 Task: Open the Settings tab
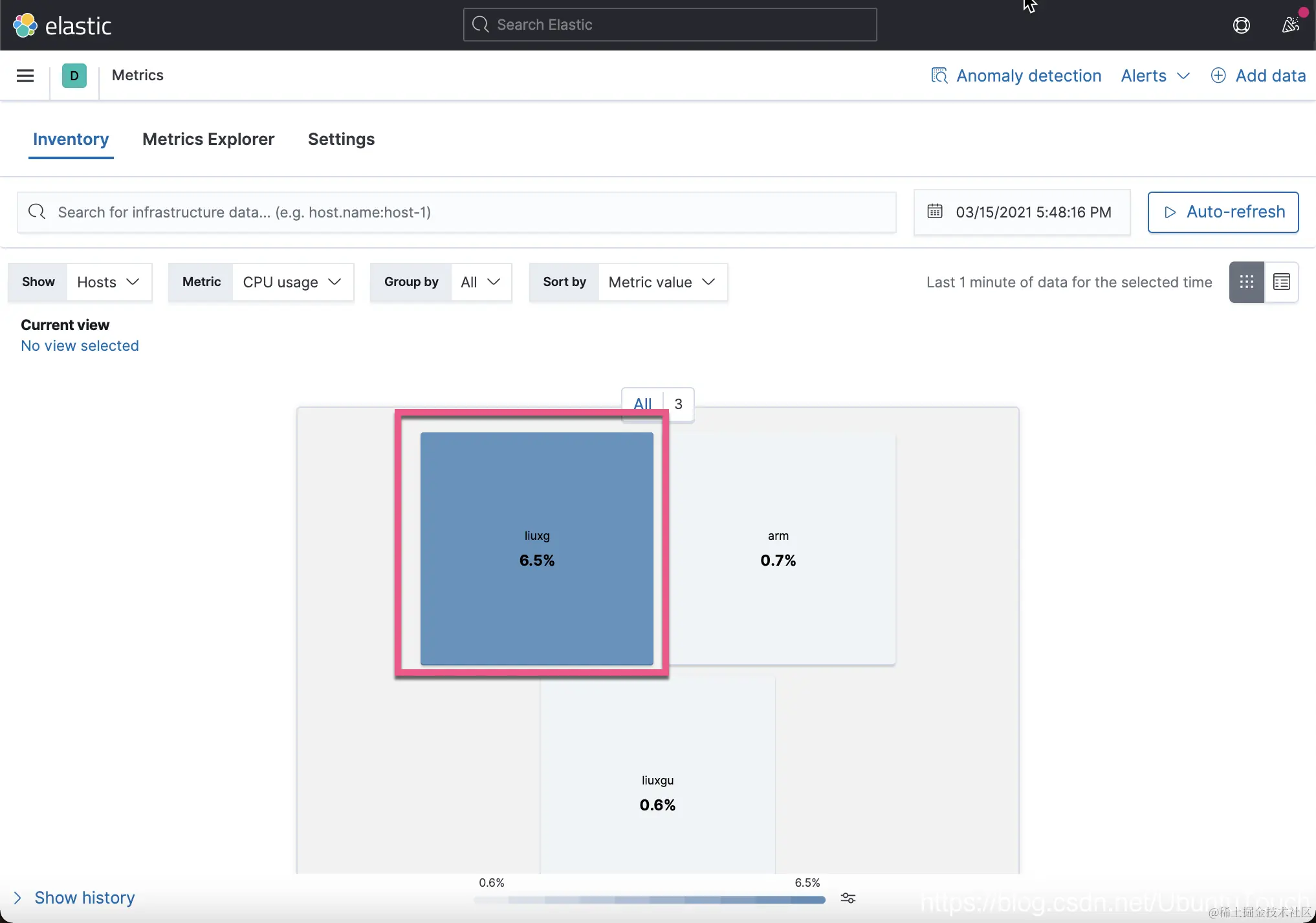click(x=341, y=139)
